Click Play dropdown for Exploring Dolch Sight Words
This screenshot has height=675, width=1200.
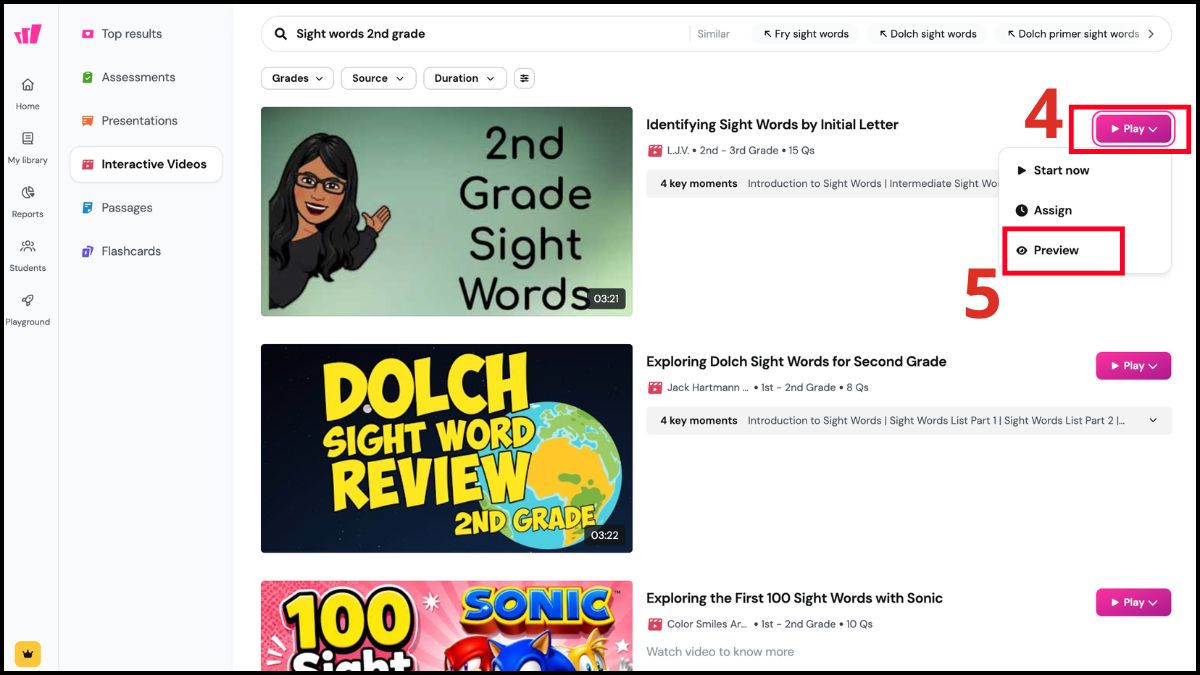tap(1133, 366)
